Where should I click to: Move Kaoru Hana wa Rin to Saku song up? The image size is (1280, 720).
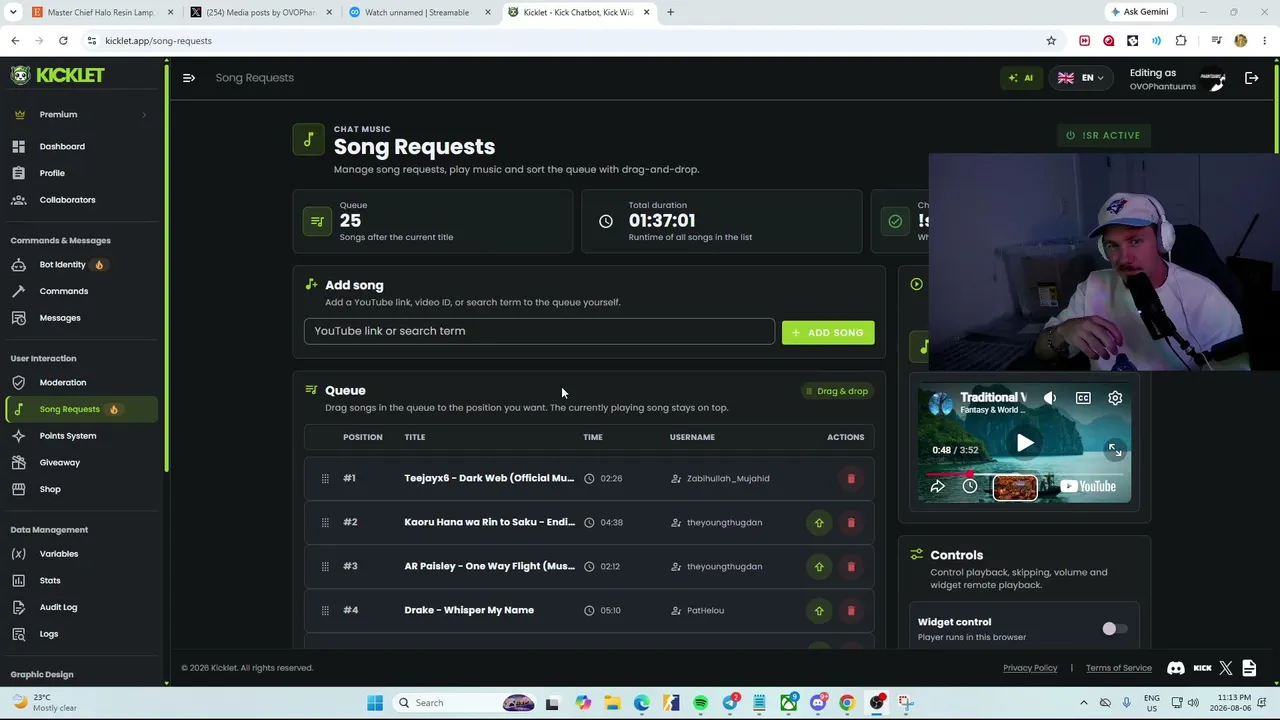point(819,523)
